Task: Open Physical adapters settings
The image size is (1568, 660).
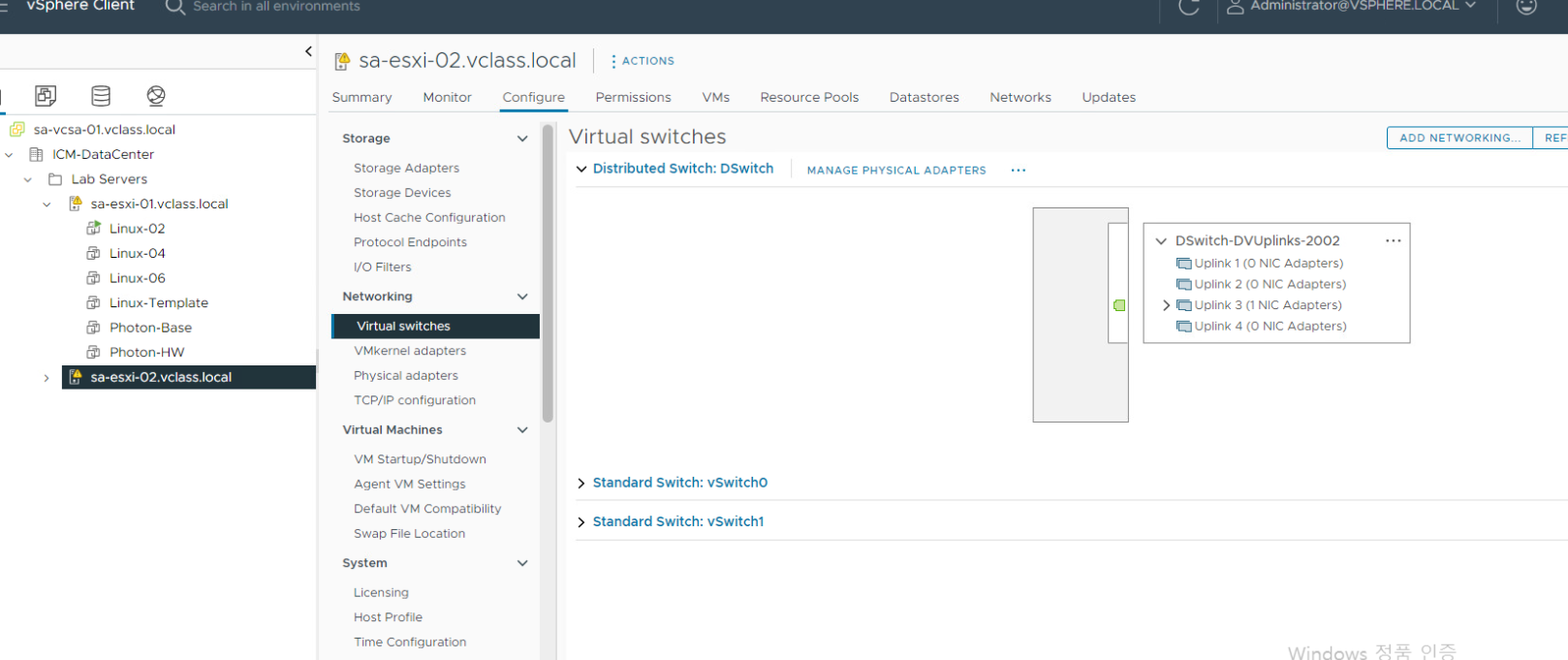Action: pyautogui.click(x=406, y=376)
